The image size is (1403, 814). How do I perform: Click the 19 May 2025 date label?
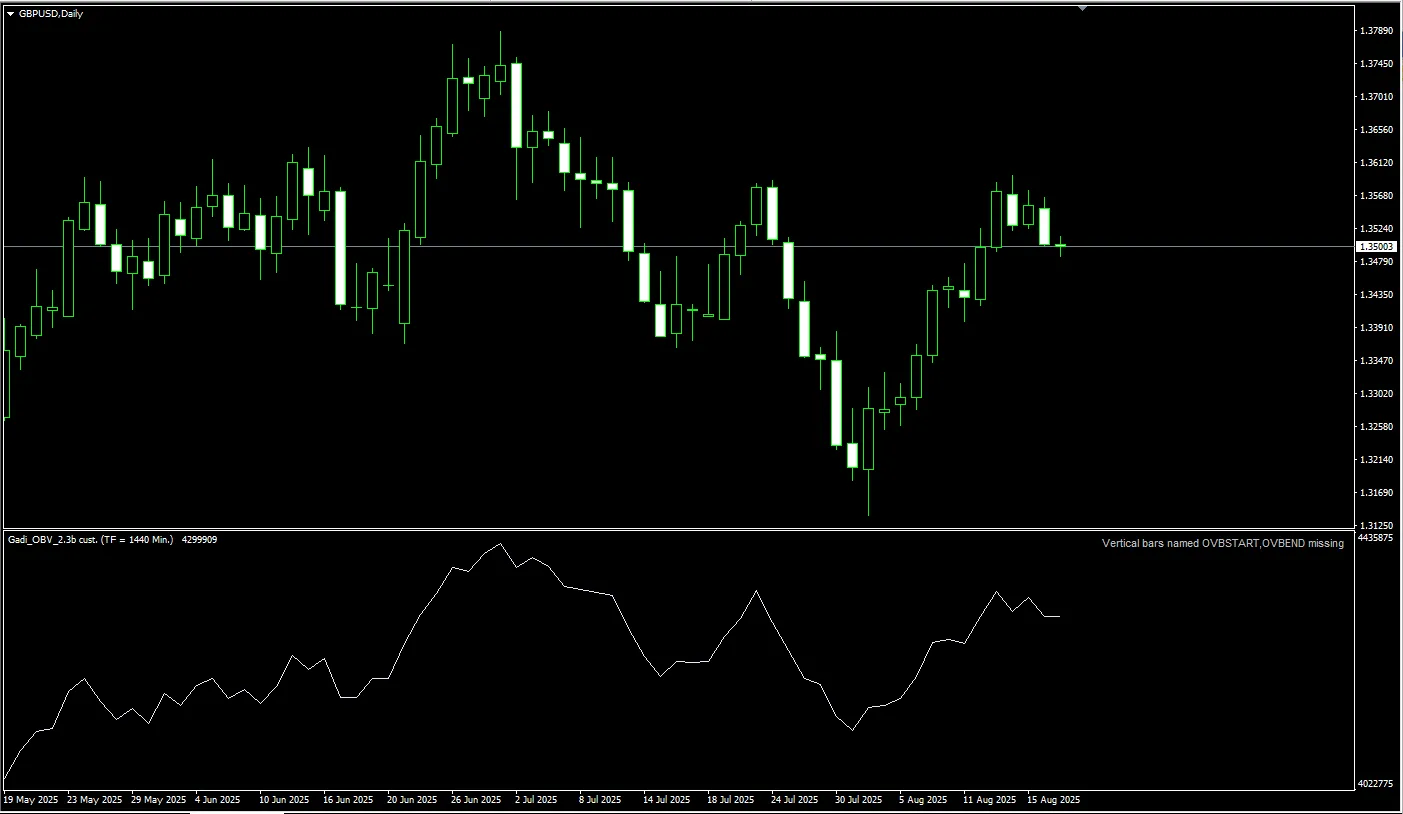31,800
